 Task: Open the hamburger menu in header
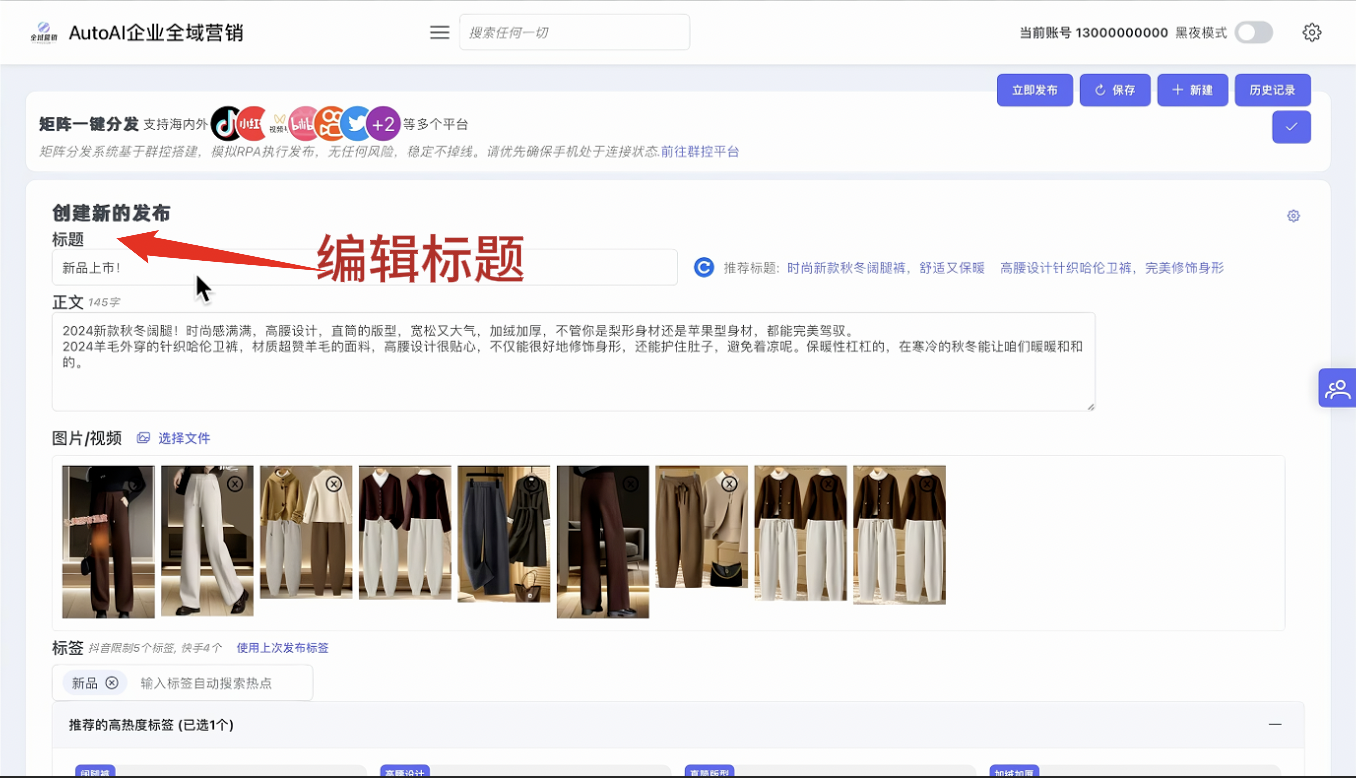click(x=439, y=32)
